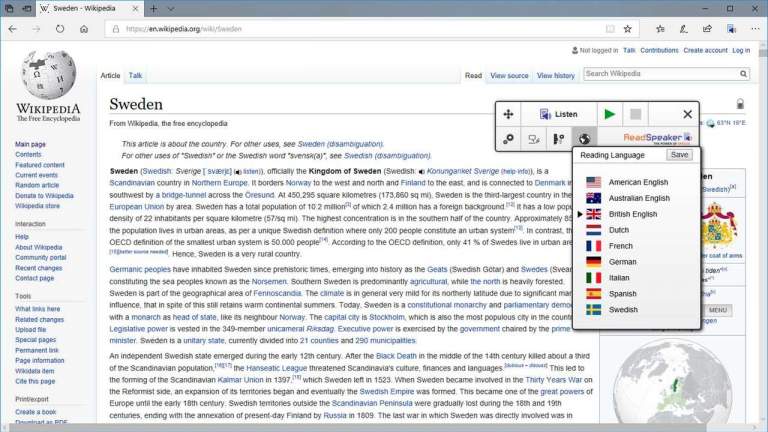Click the Wikipedia globe logo
768x432 pixels.
coord(48,75)
